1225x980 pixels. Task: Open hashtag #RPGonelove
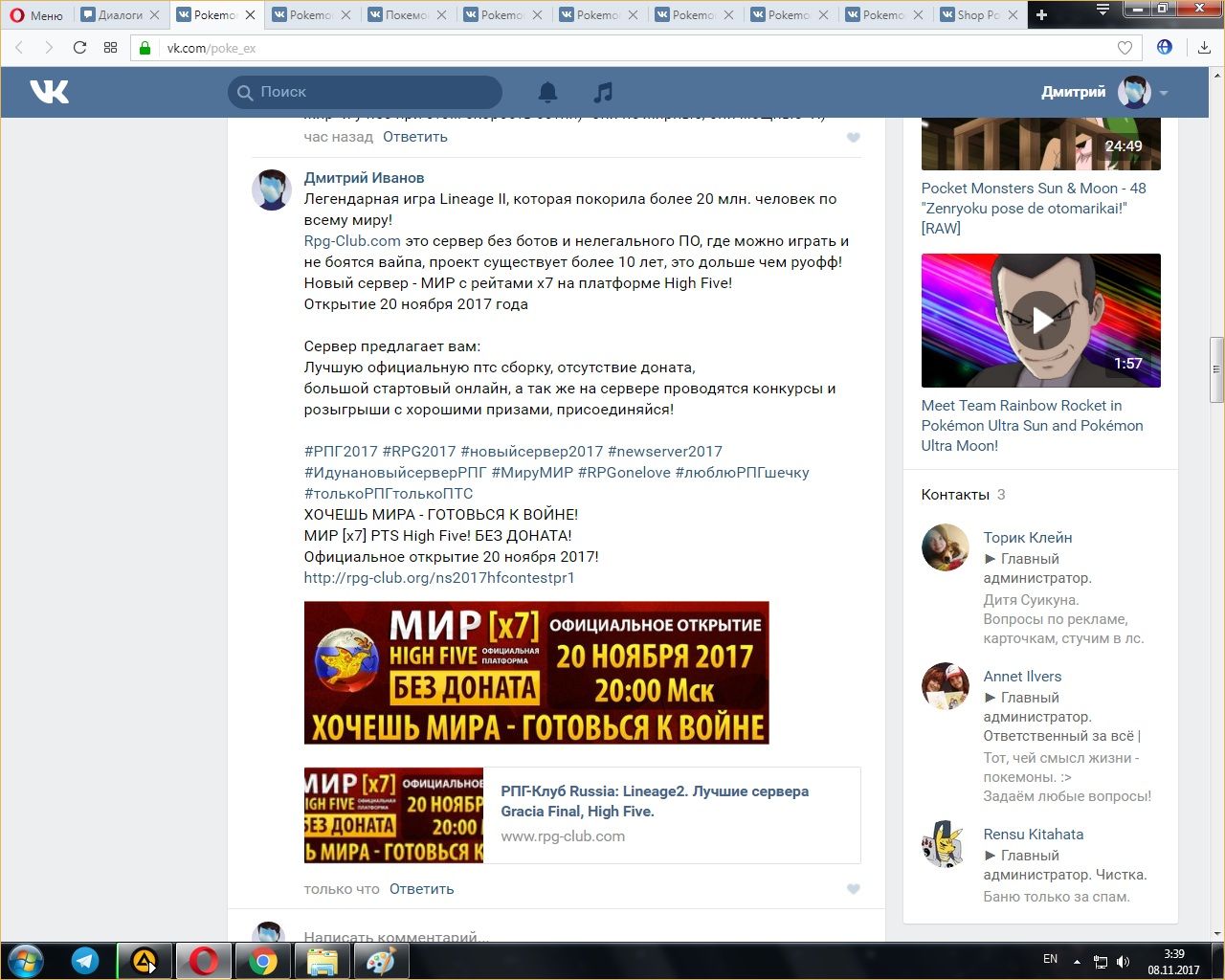(625, 473)
